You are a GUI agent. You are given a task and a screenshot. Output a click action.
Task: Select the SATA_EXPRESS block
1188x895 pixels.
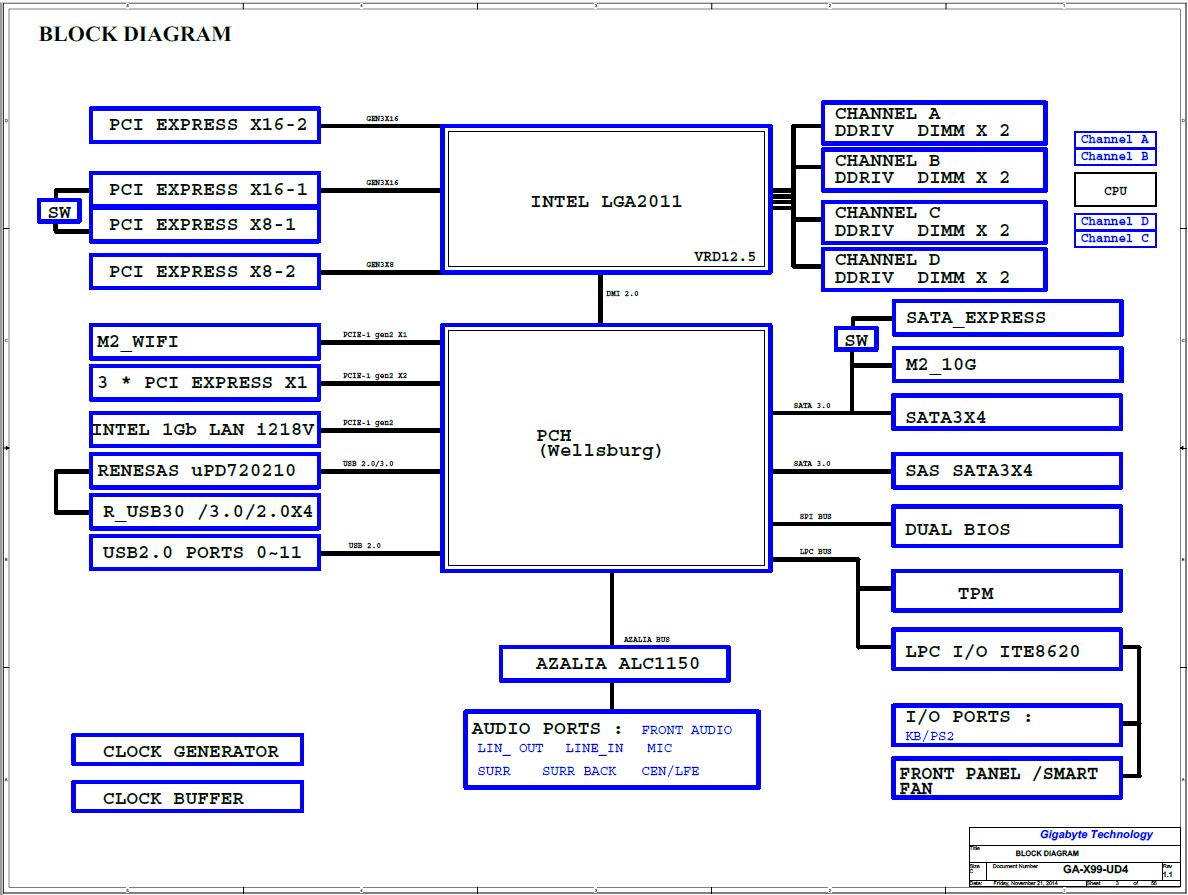1006,318
